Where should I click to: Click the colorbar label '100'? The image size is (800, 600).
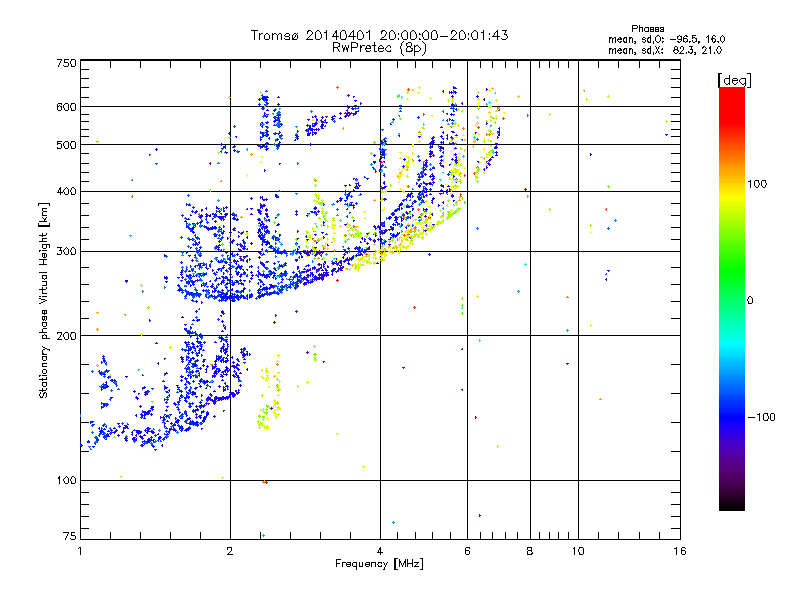(x=757, y=184)
